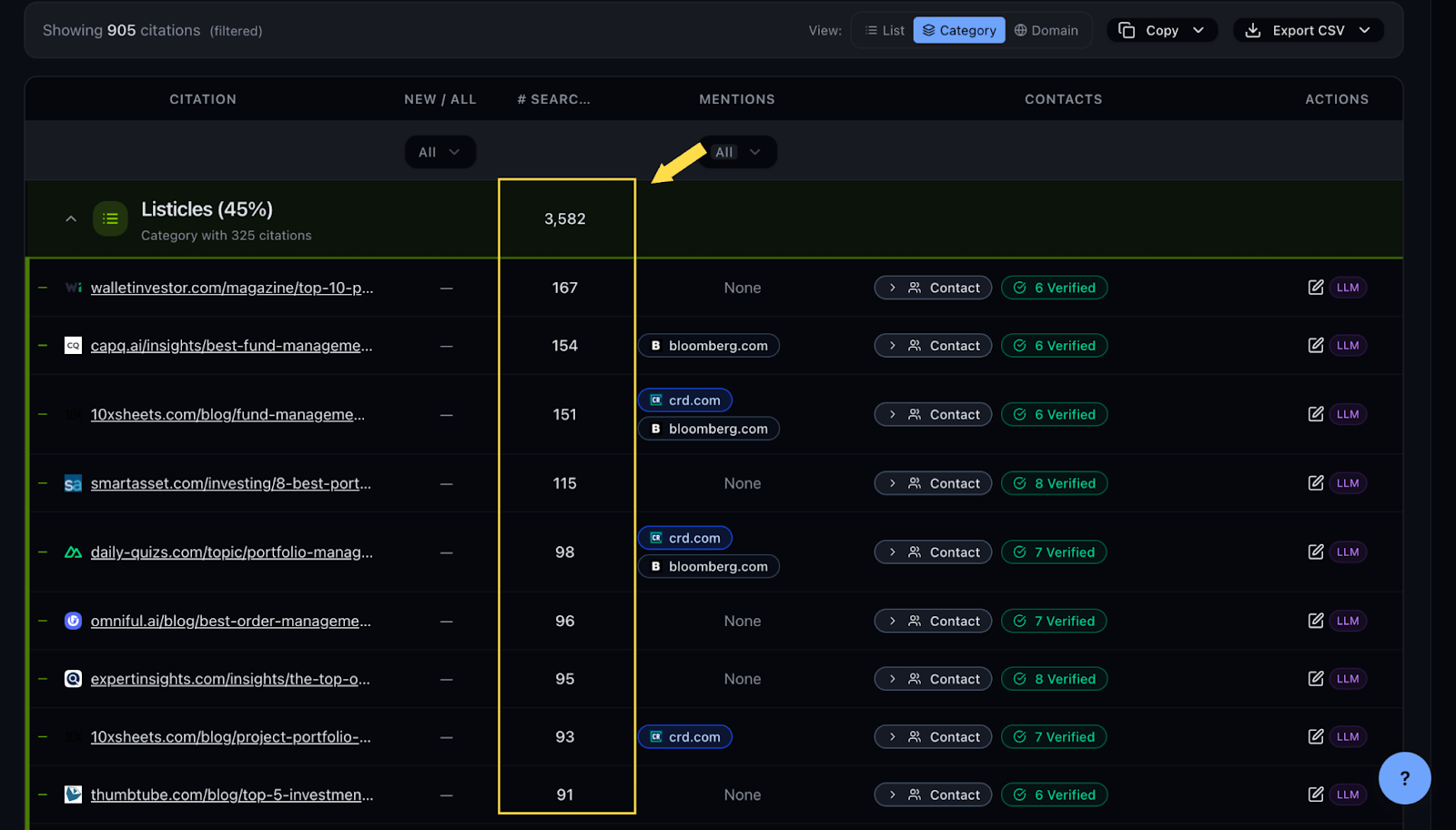
Task: Select the Category view option
Action: pyautogui.click(x=959, y=30)
